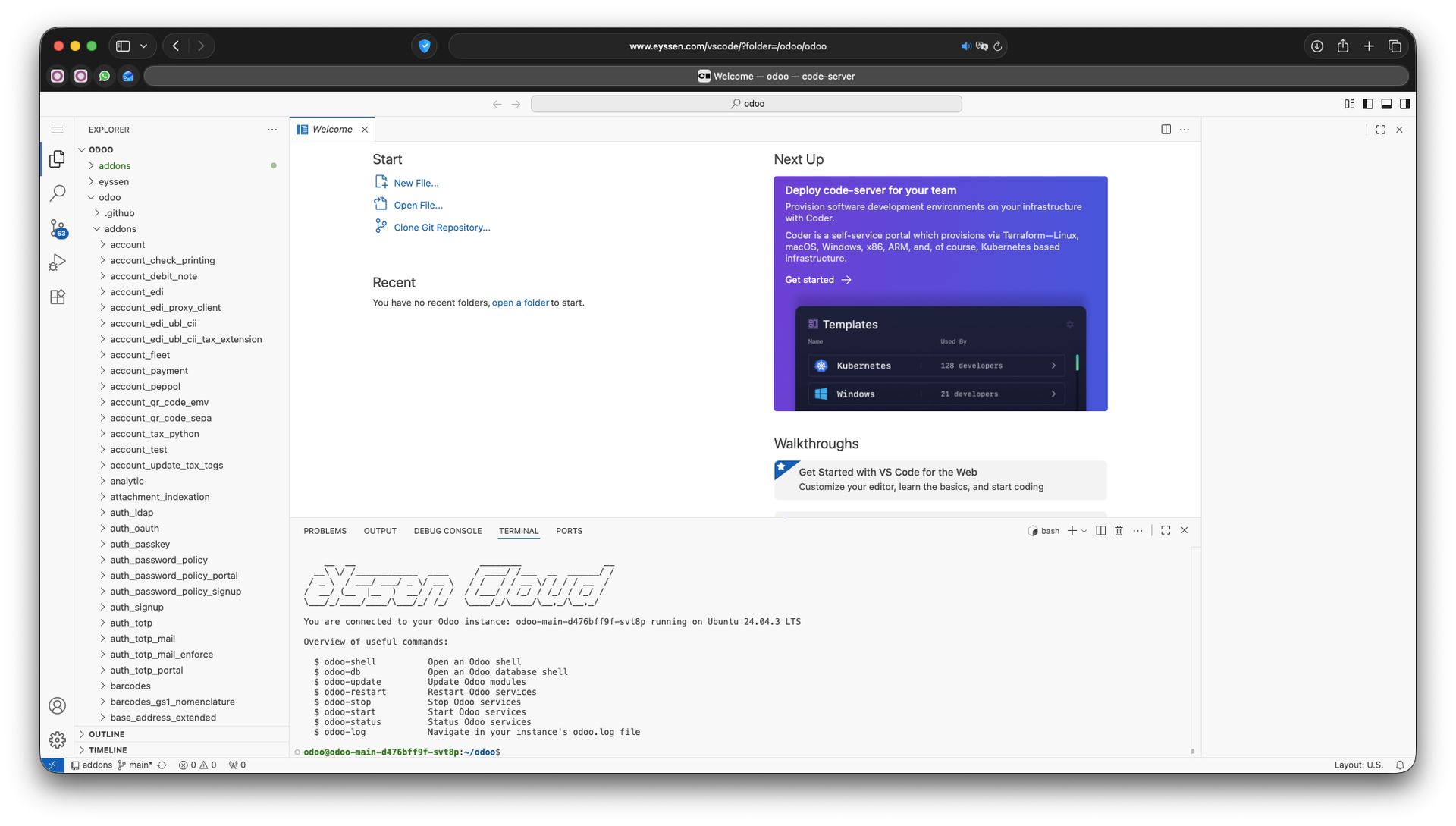
Task: Click the Manage gear icon
Action: click(57, 740)
